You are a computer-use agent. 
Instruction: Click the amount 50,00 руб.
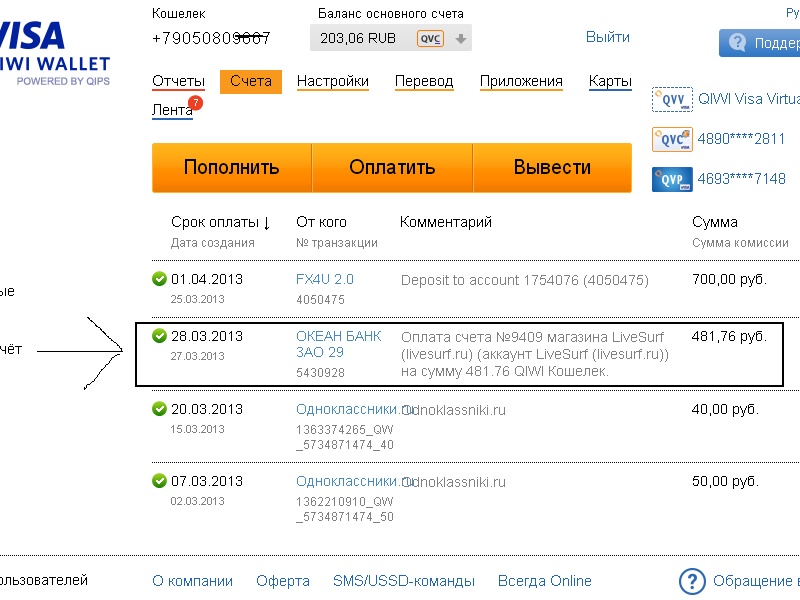pos(725,482)
